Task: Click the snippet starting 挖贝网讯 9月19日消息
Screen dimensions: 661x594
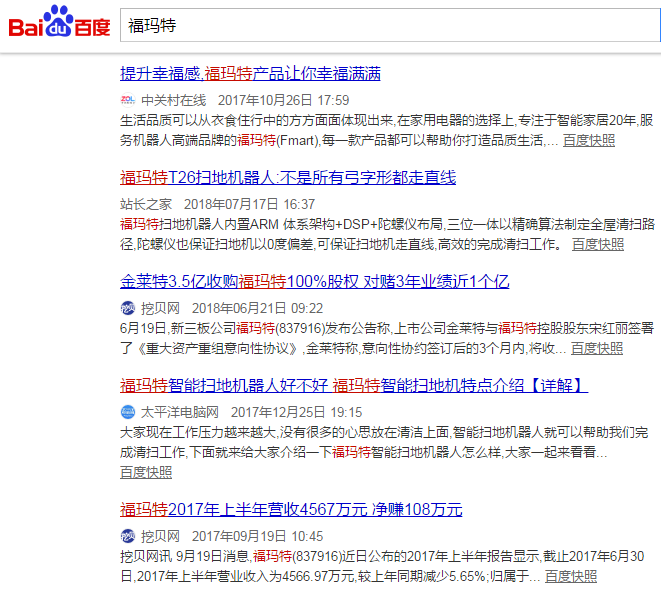Action: [382, 566]
